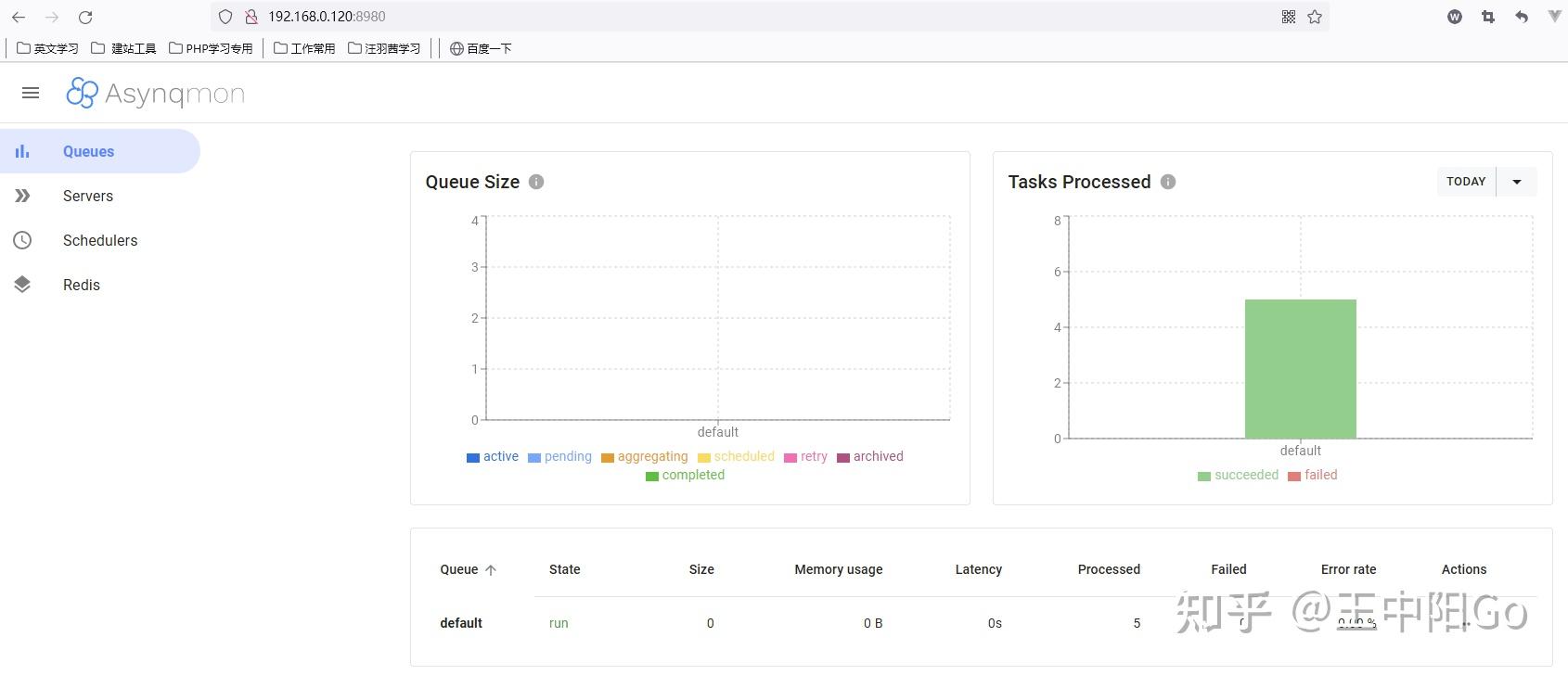The height and width of the screenshot is (675, 1568).
Task: Click the Redis layers icon
Action: point(22,285)
